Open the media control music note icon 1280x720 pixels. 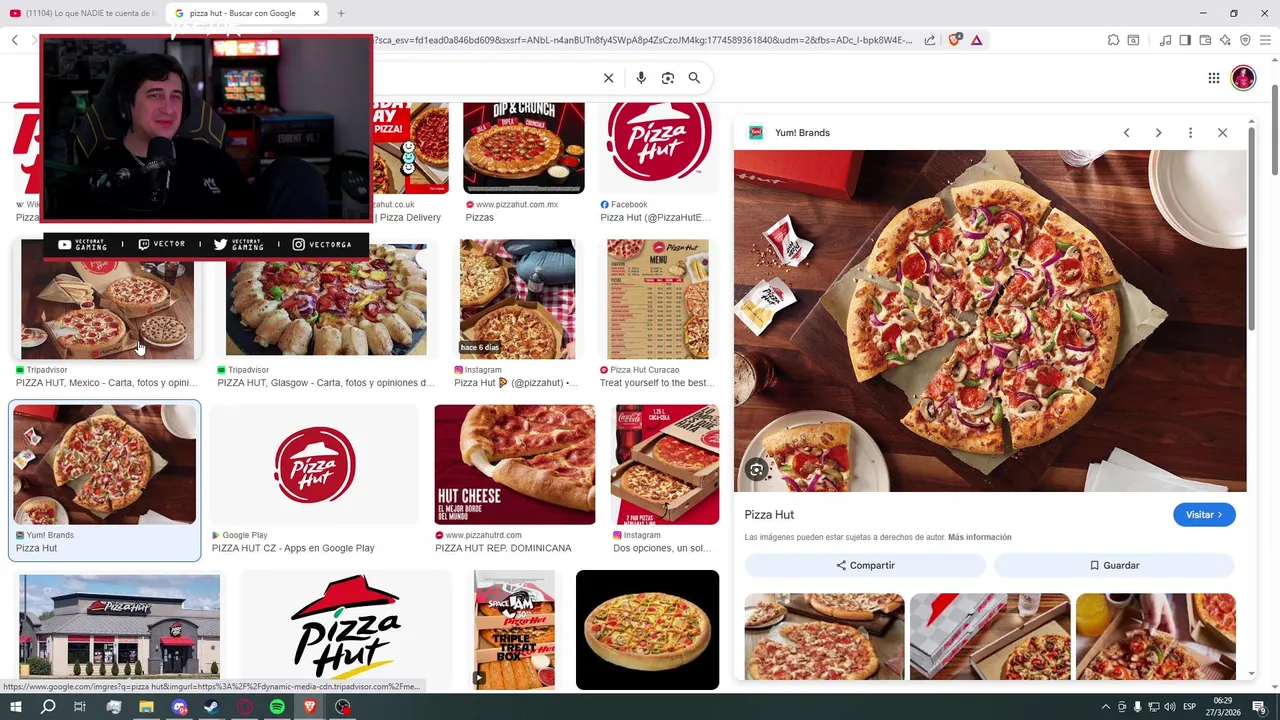1165,40
